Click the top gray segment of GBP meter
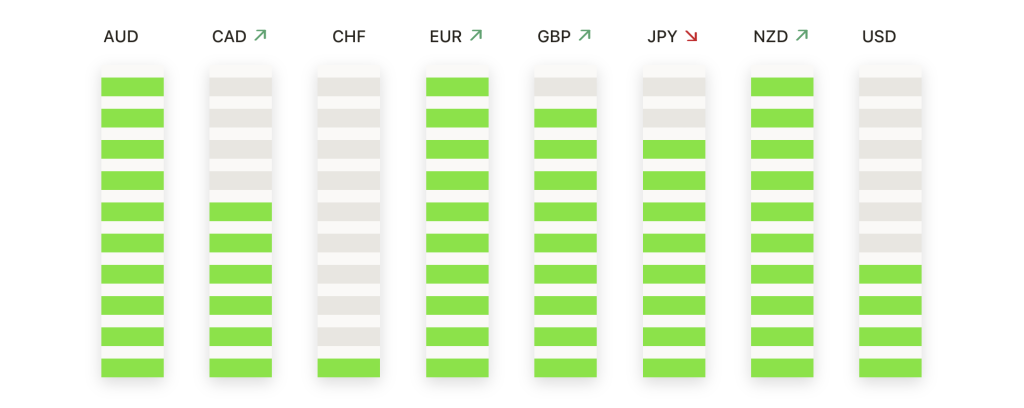1024x408 pixels. pos(565,87)
